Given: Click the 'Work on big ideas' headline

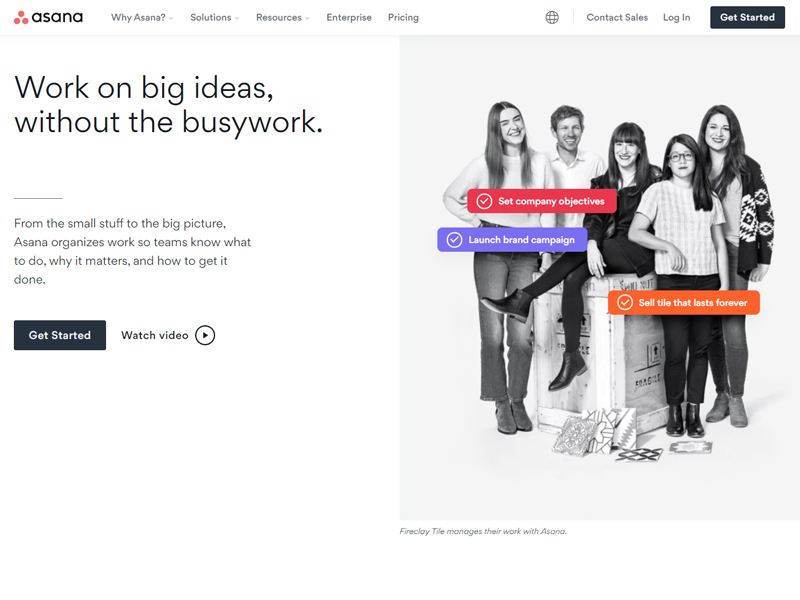Looking at the screenshot, I should (169, 105).
